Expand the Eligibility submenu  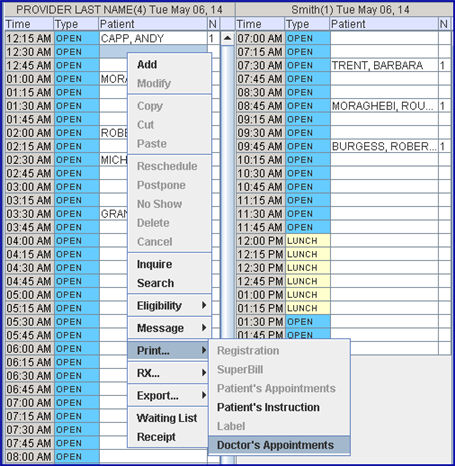coord(169,306)
